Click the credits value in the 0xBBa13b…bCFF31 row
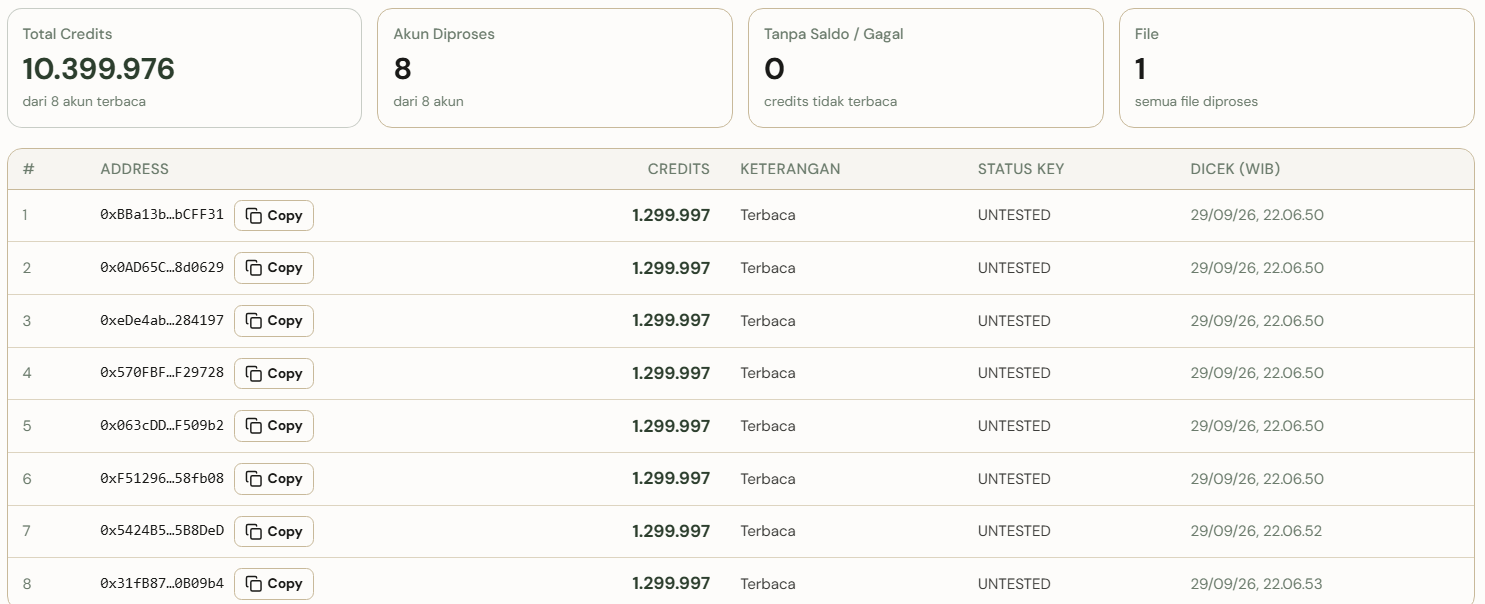The image size is (1485, 604). (x=671, y=215)
